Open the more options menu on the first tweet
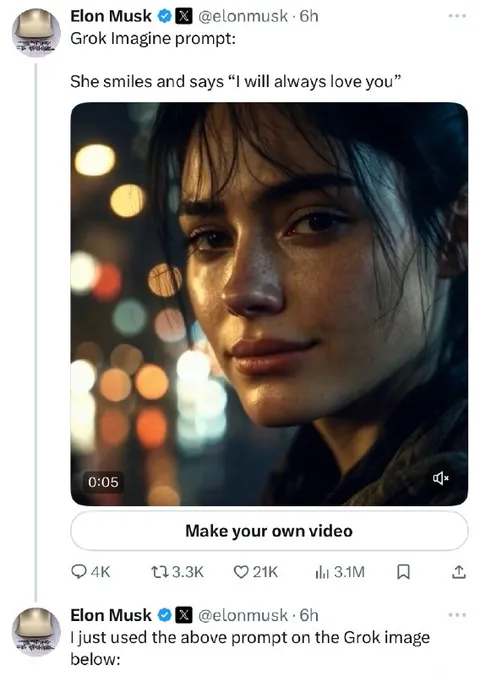Screen dimensions: 480x676 [x=457, y=16]
